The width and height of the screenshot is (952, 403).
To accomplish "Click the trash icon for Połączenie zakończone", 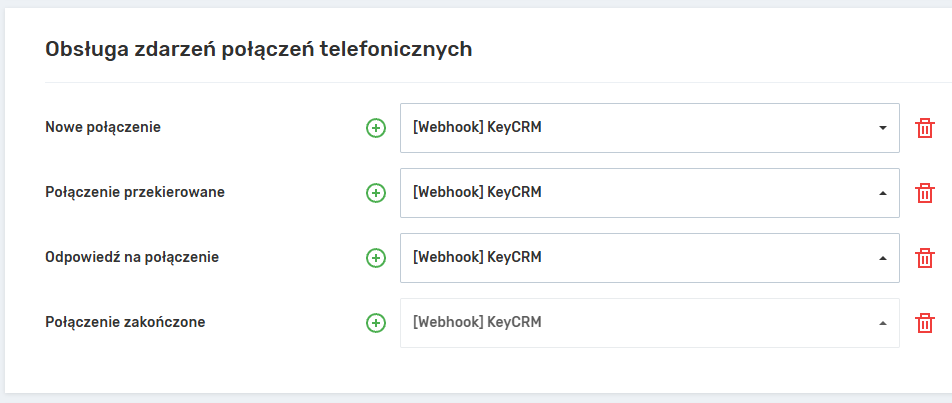I will (x=926, y=323).
